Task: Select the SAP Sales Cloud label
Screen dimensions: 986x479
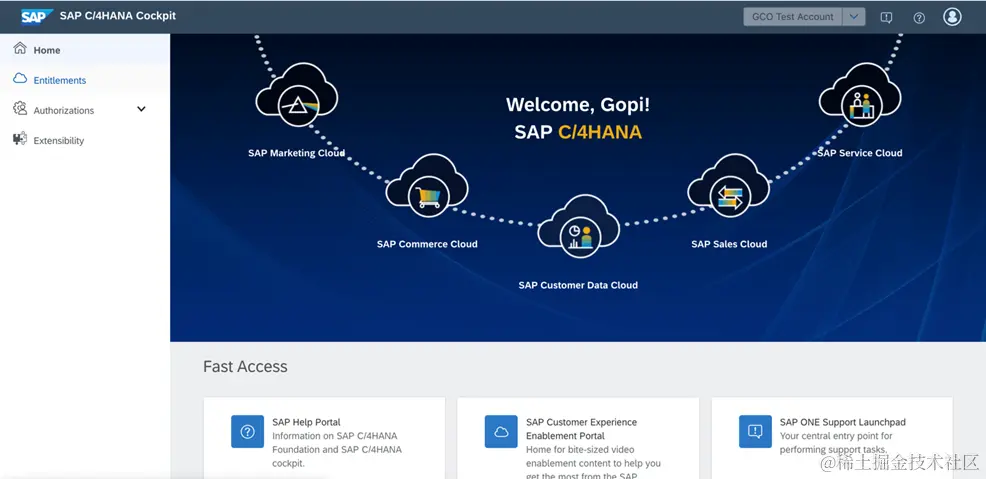Action: [729, 244]
